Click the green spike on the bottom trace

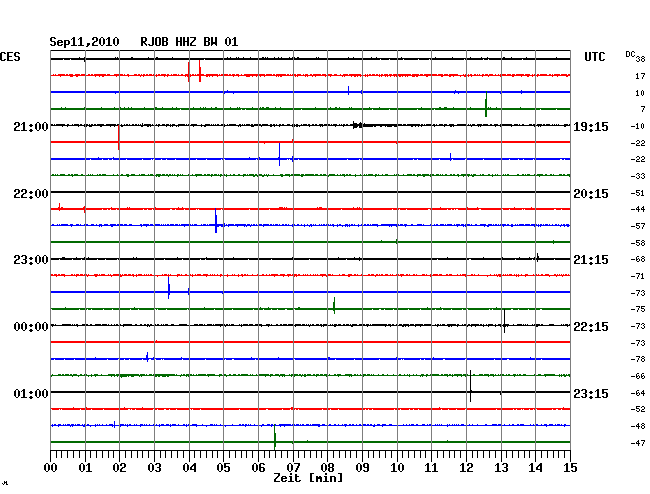274,437
